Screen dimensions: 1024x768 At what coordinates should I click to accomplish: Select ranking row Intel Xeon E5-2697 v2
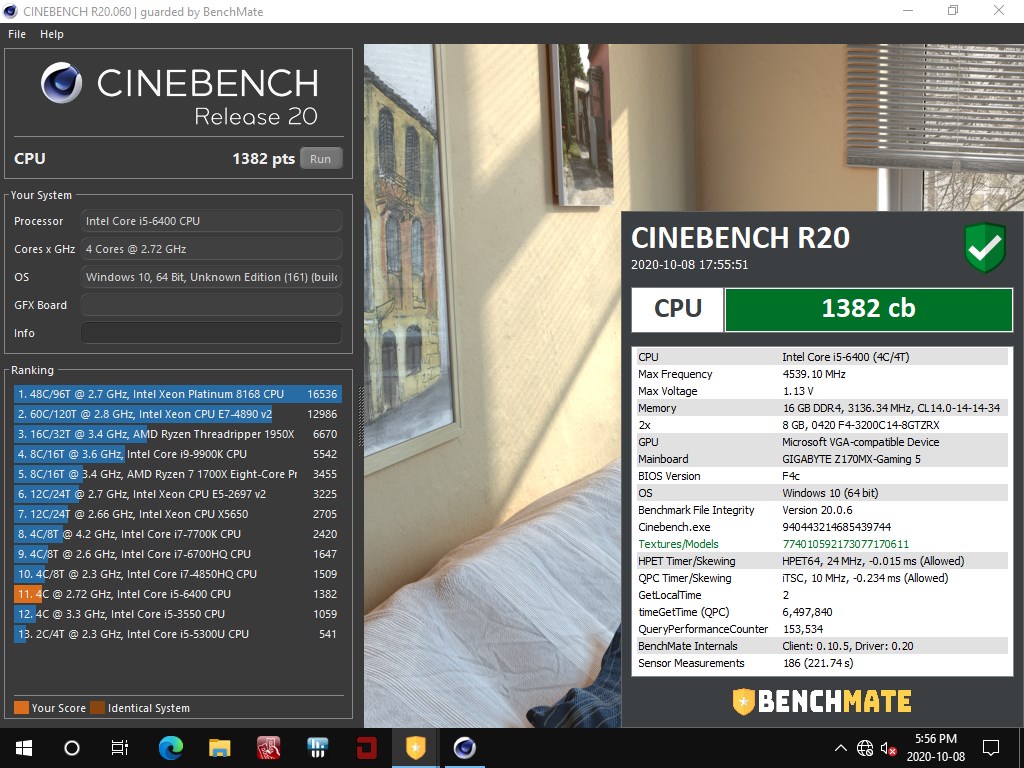tap(178, 494)
